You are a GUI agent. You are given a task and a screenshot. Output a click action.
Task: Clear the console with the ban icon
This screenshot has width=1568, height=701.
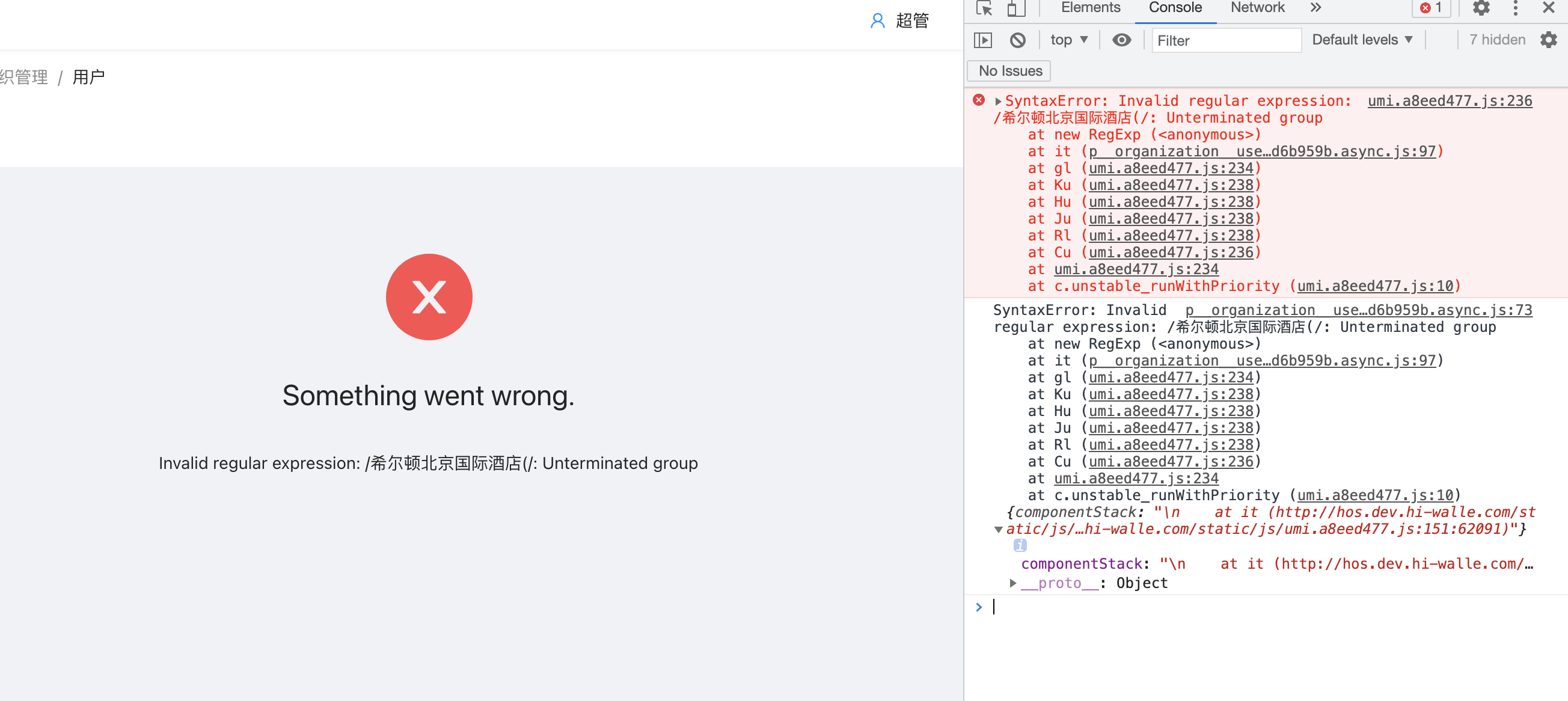[1017, 40]
